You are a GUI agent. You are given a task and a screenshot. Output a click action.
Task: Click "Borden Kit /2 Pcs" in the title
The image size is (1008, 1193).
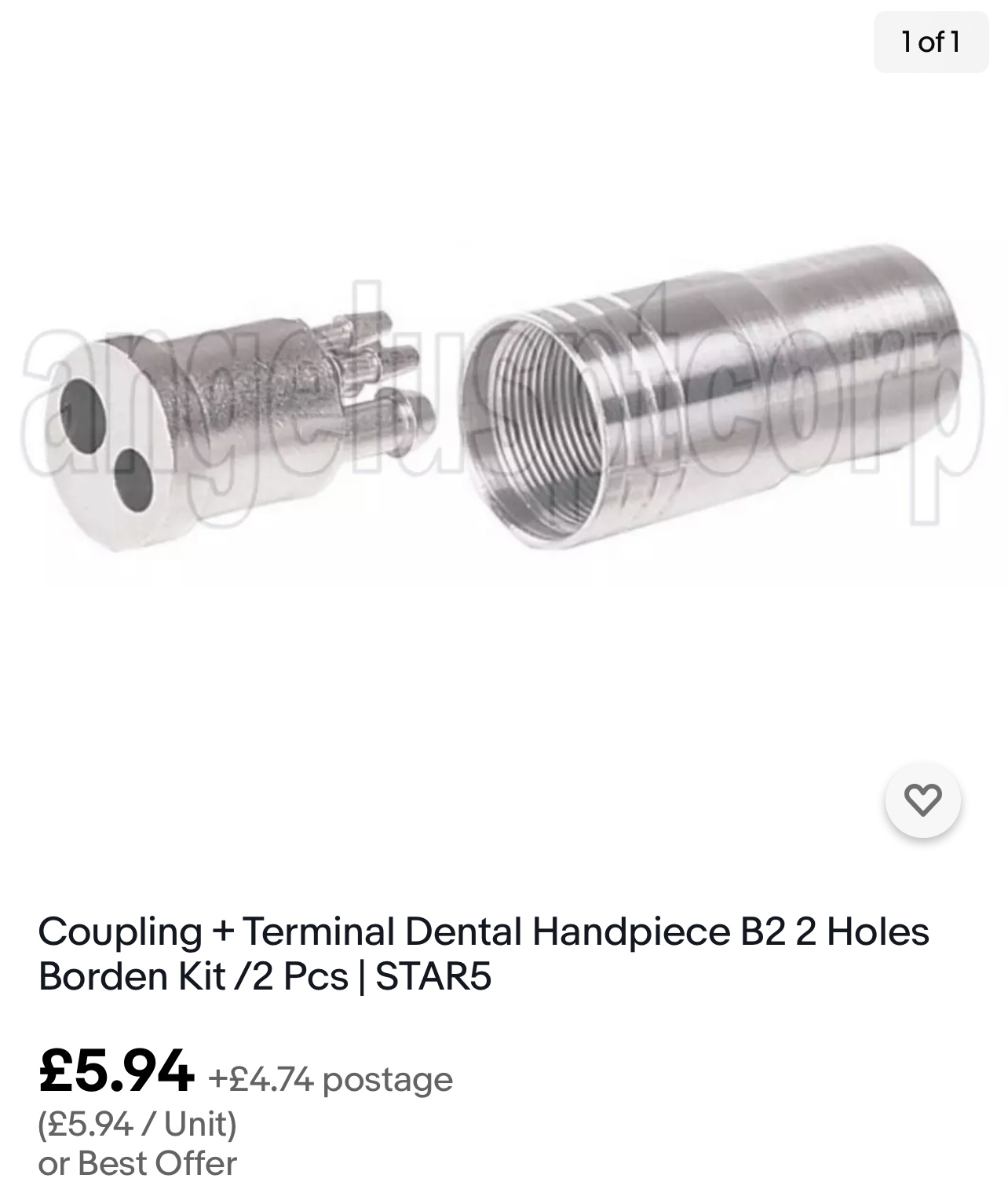[193, 976]
